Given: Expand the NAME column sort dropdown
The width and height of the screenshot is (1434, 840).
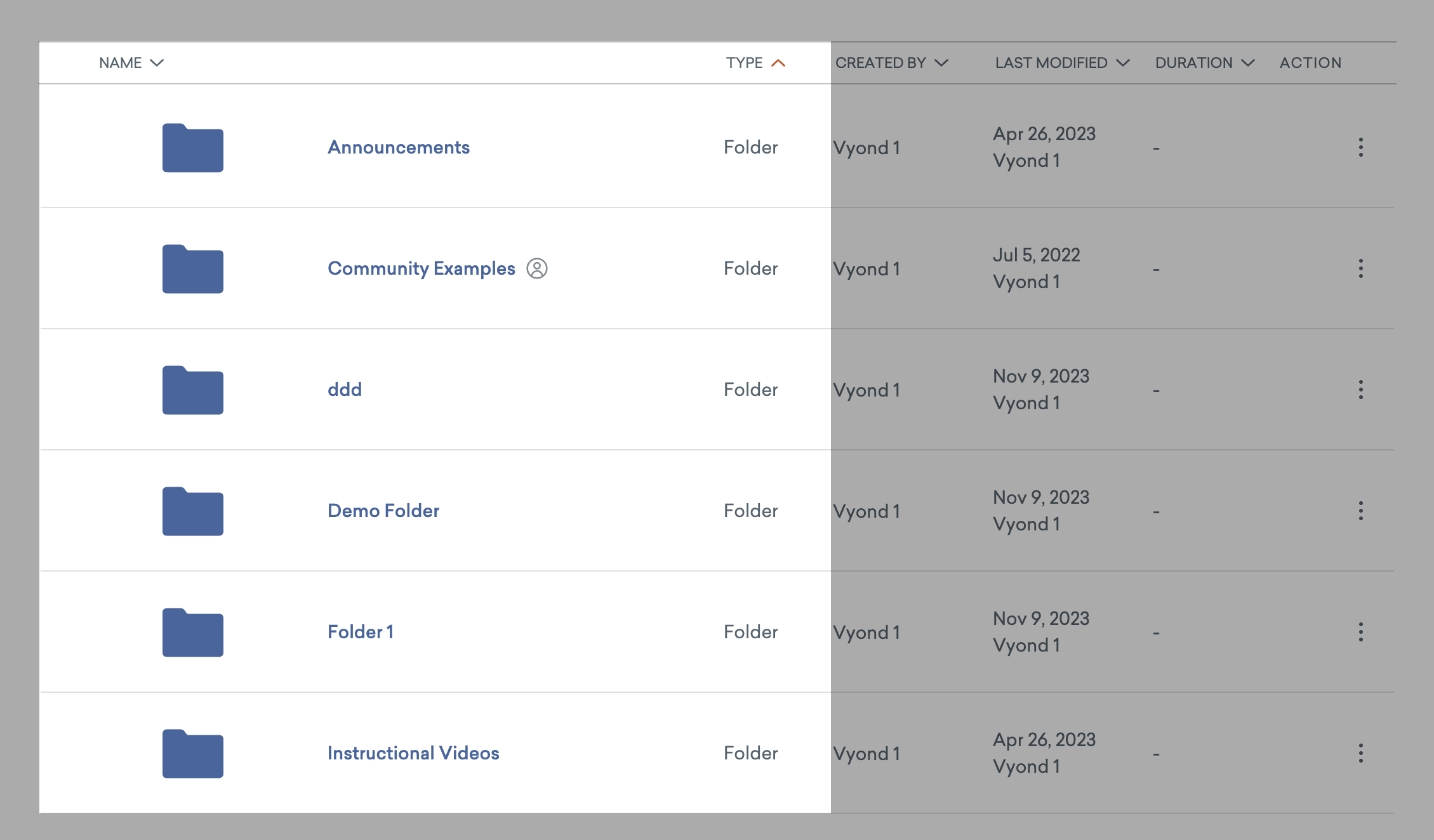Looking at the screenshot, I should pyautogui.click(x=157, y=63).
